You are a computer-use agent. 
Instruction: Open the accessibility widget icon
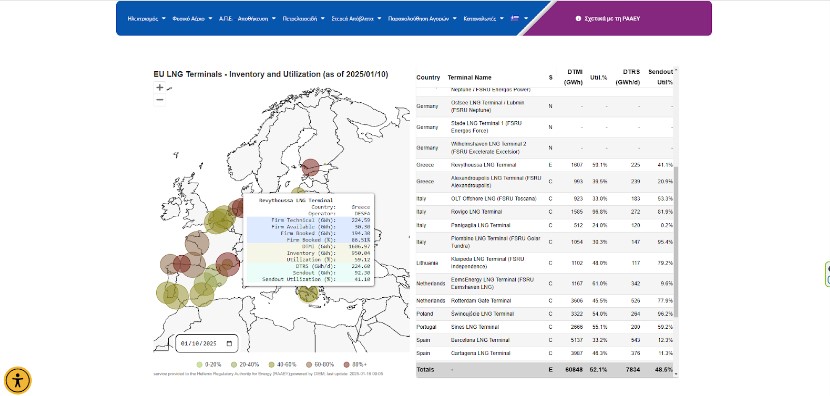17,381
